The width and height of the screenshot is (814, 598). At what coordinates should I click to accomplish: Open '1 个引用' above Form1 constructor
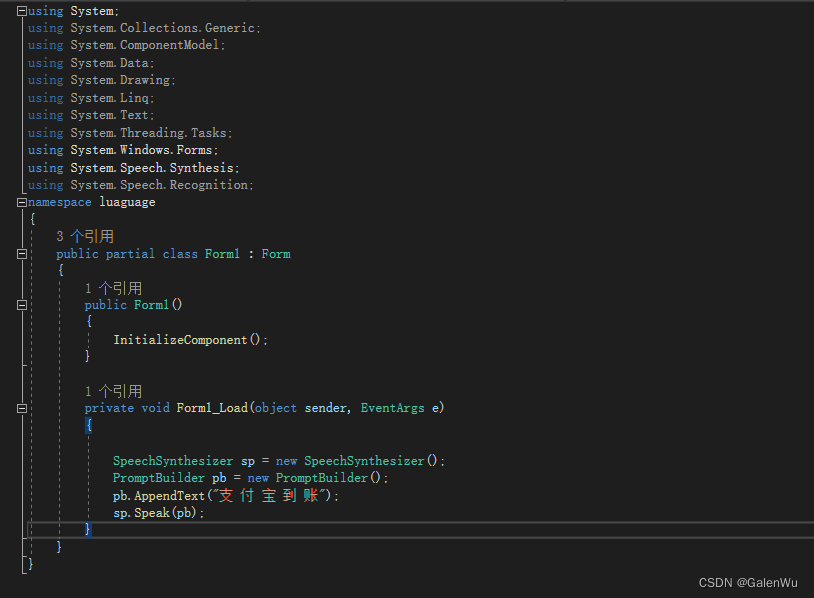point(113,288)
